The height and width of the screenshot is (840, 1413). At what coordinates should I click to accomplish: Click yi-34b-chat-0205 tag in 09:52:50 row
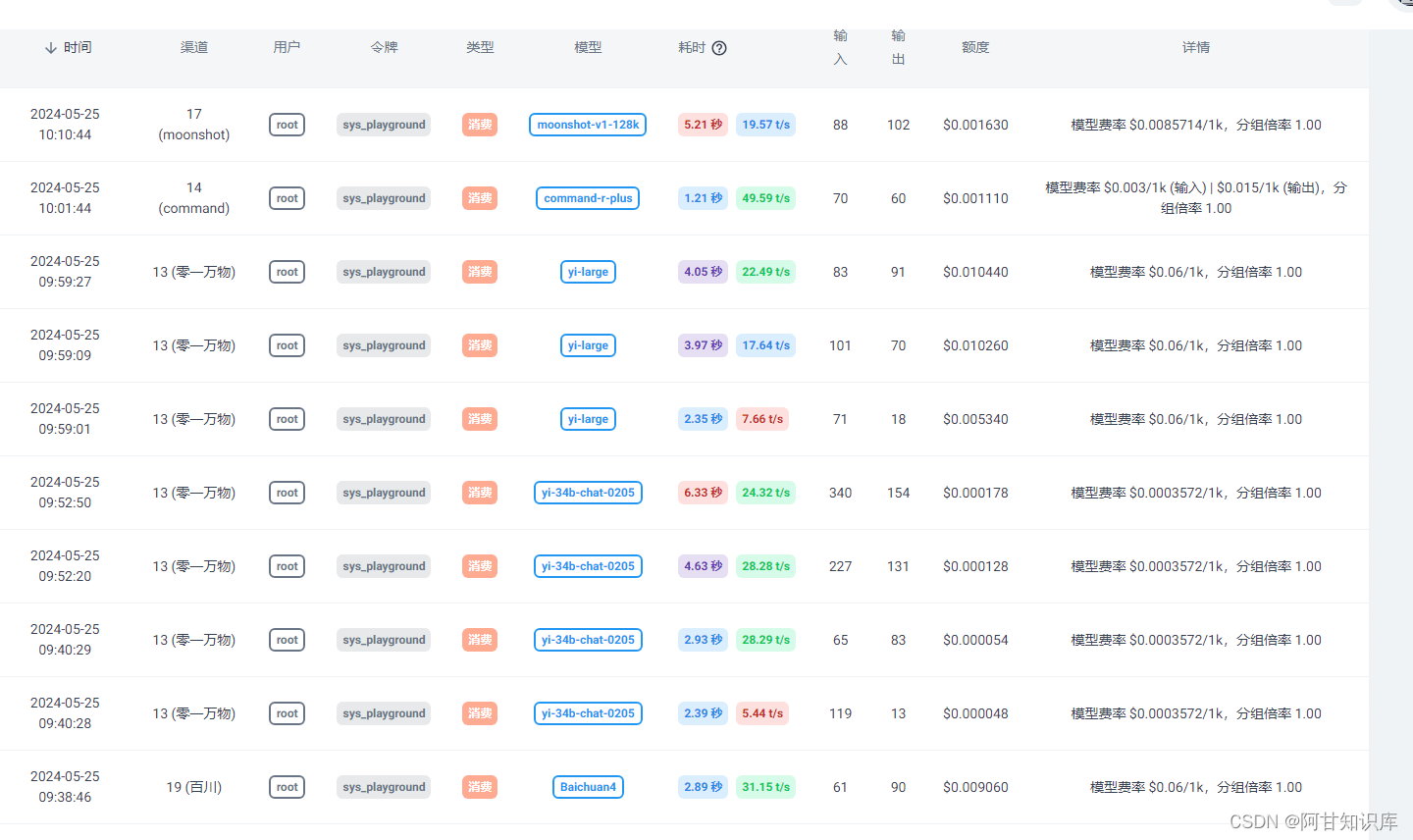coord(588,493)
